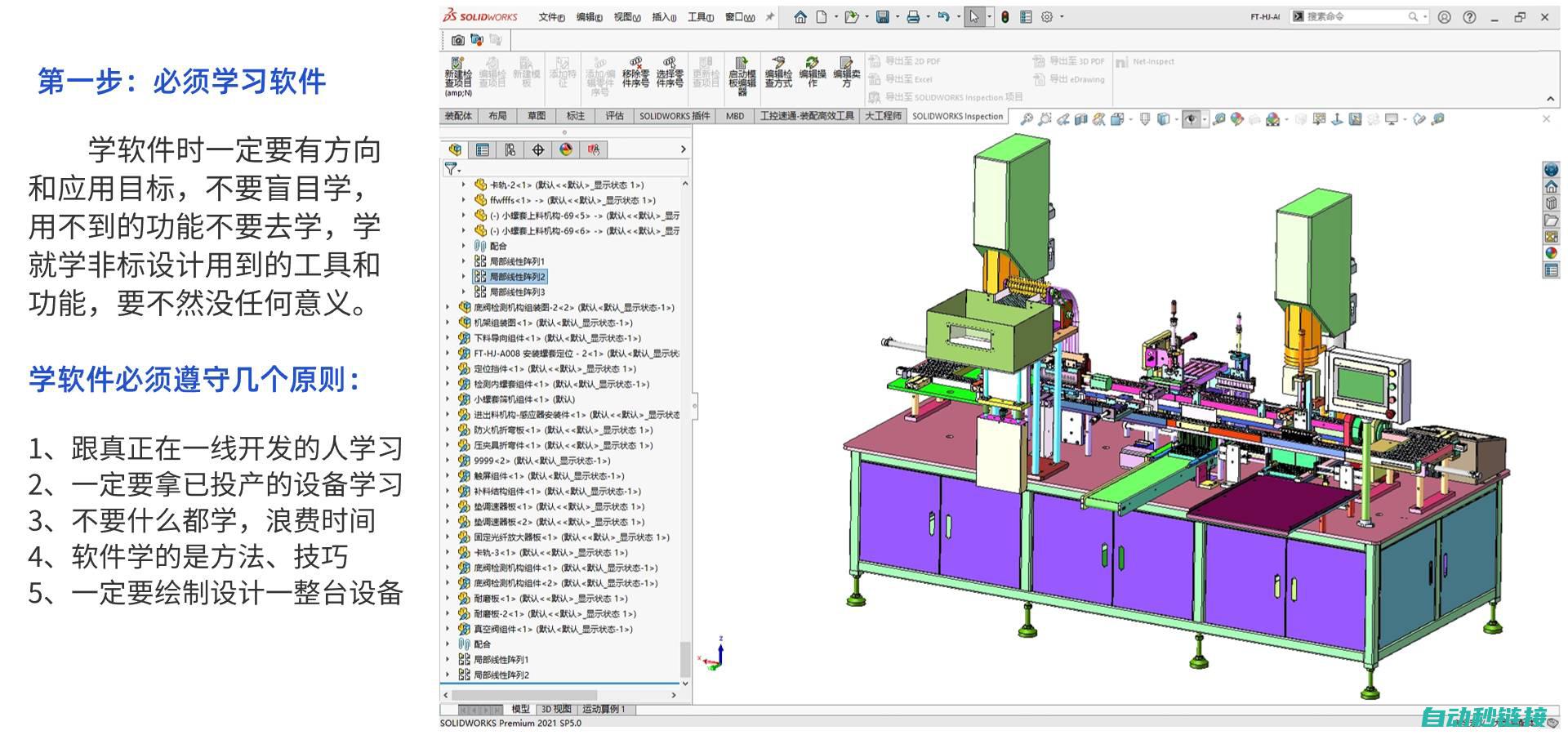Screen dimensions: 1568x735
Task: Open PropertyManager tab icon
Action: pos(483,149)
